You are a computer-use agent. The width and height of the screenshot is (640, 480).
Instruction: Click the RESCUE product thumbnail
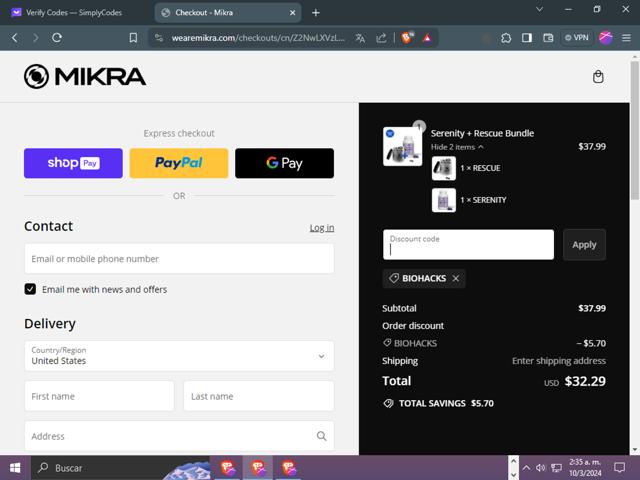tap(444, 168)
